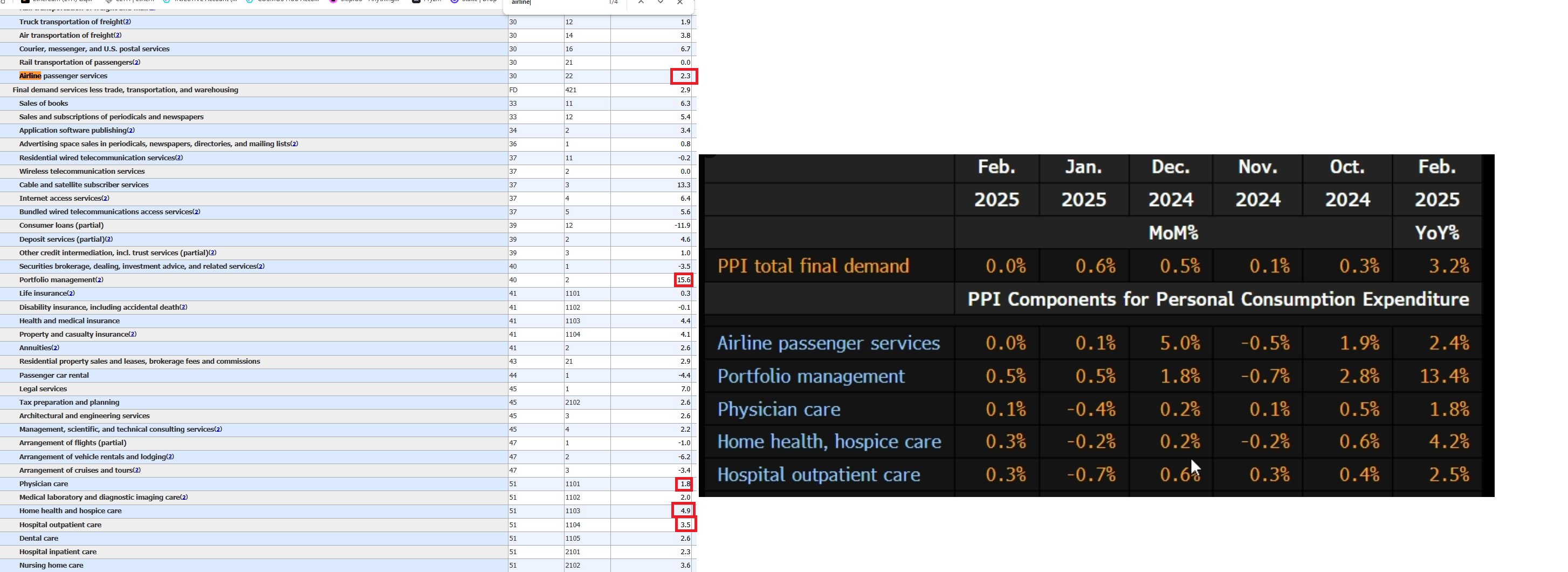Click 3.2% YoY value for PPI total final demand
This screenshot has width=1568, height=572.
coord(1449,266)
